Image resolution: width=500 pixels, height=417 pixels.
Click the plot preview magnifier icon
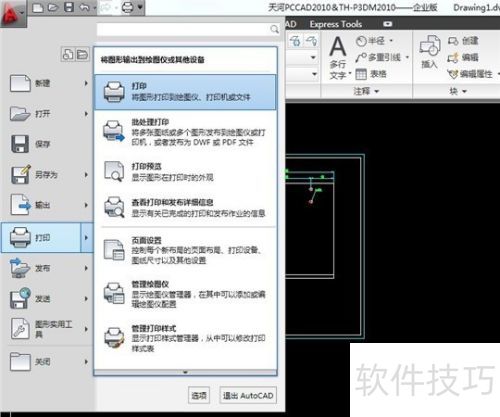coord(114,171)
